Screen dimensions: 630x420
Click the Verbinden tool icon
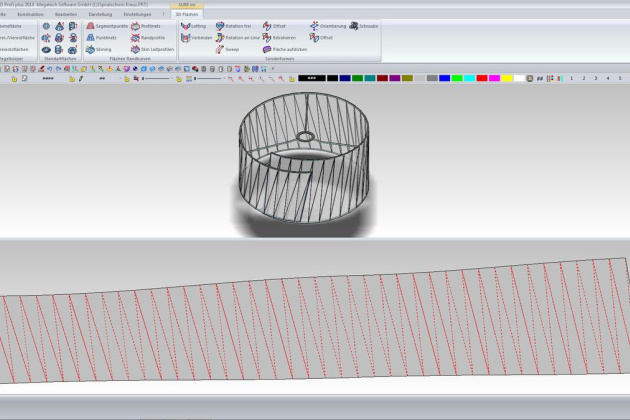(192, 37)
